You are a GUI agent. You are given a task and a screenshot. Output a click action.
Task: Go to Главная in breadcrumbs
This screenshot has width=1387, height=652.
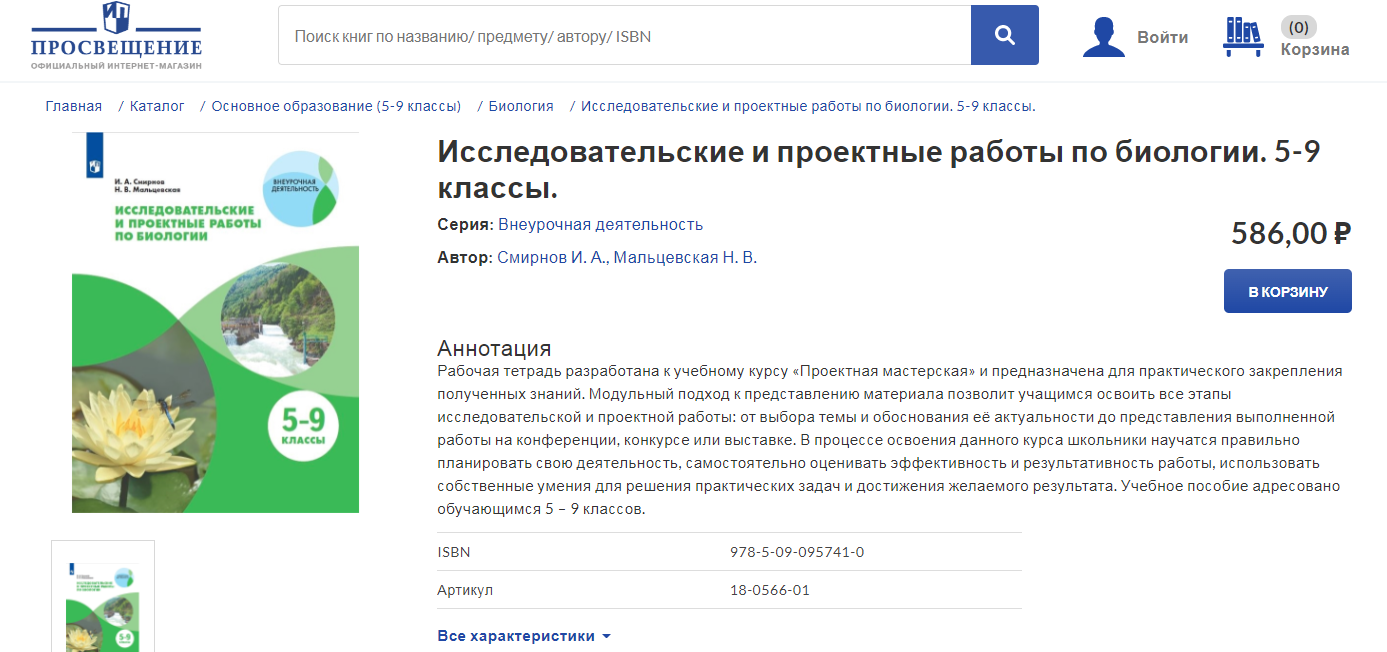(x=73, y=106)
